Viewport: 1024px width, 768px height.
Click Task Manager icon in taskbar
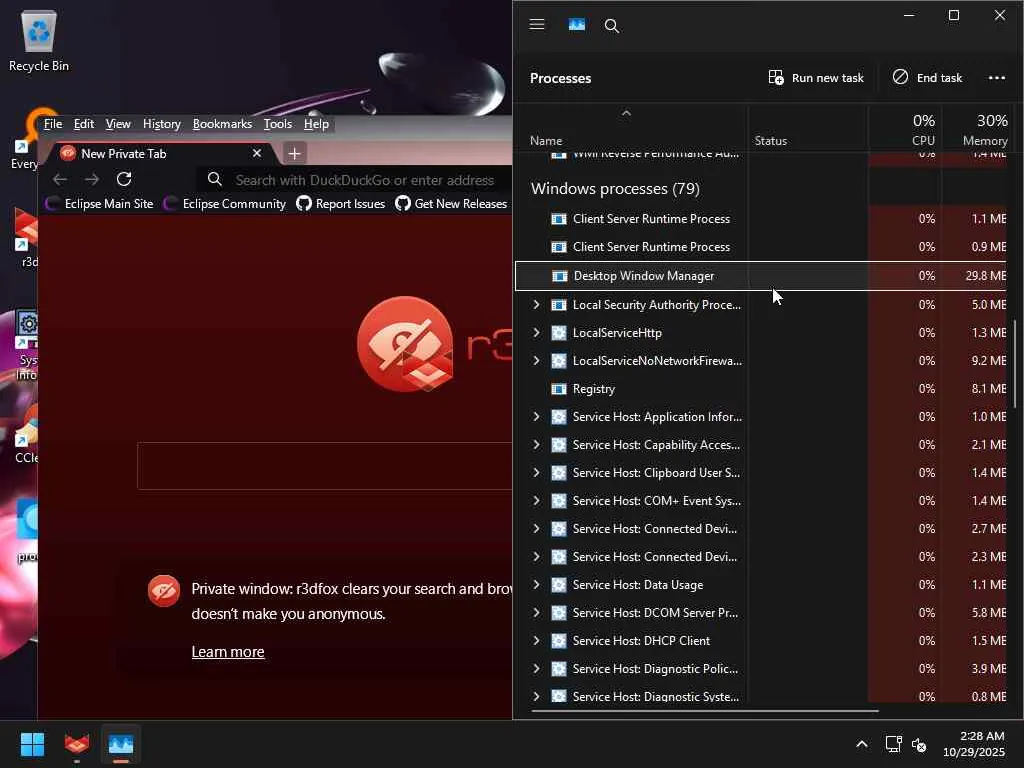click(121, 744)
